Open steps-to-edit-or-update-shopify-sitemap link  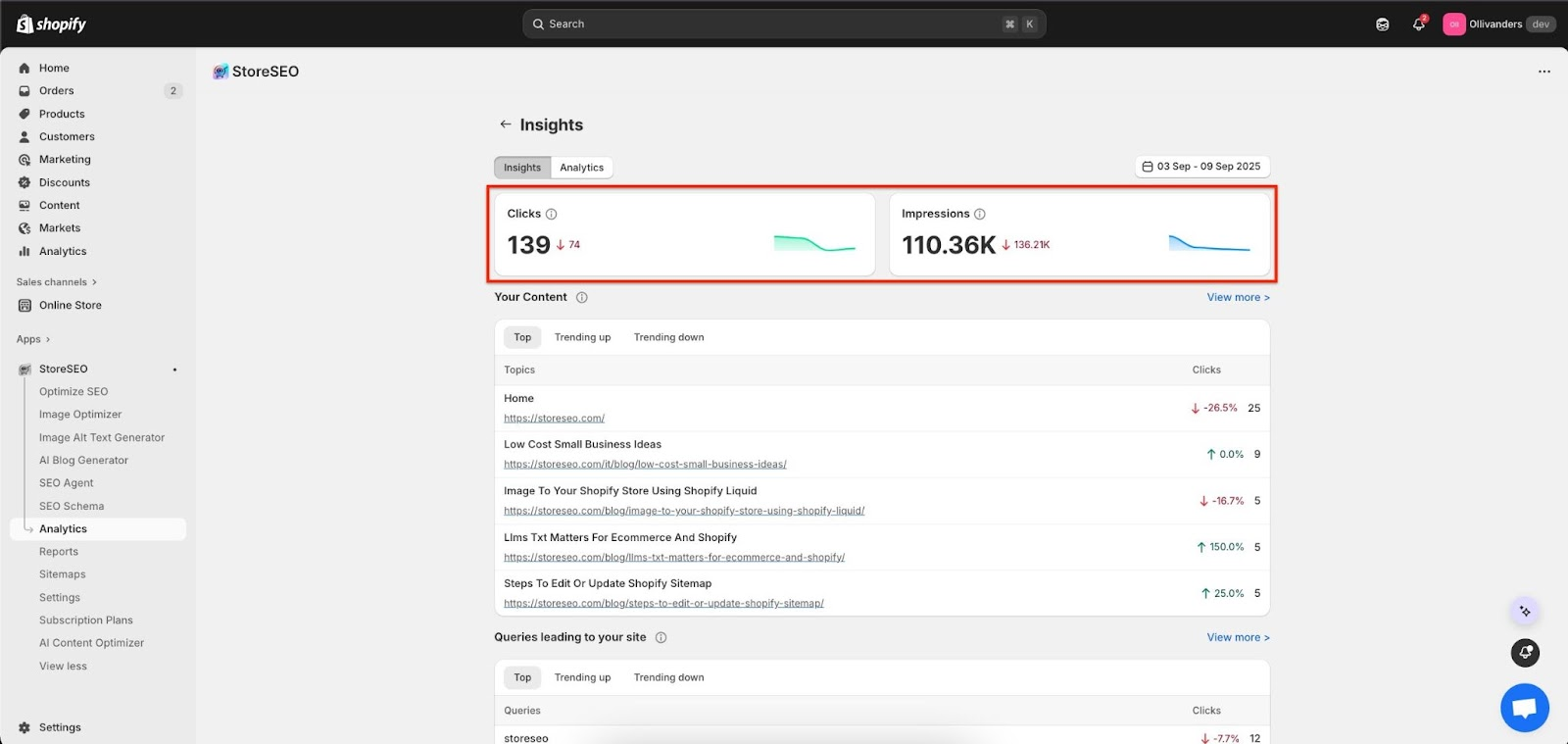point(663,604)
